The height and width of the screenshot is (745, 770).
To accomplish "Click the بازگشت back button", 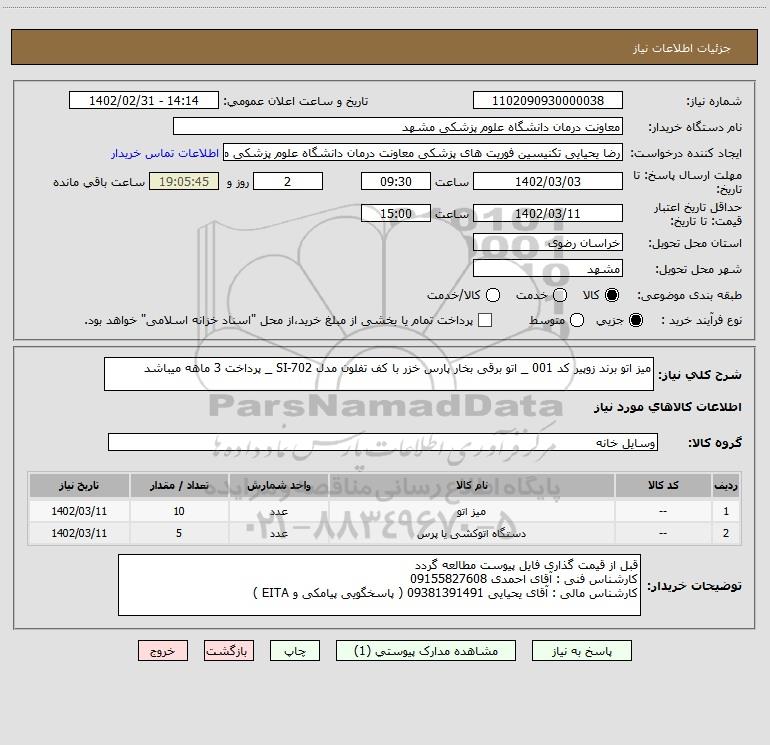I will (x=229, y=651).
